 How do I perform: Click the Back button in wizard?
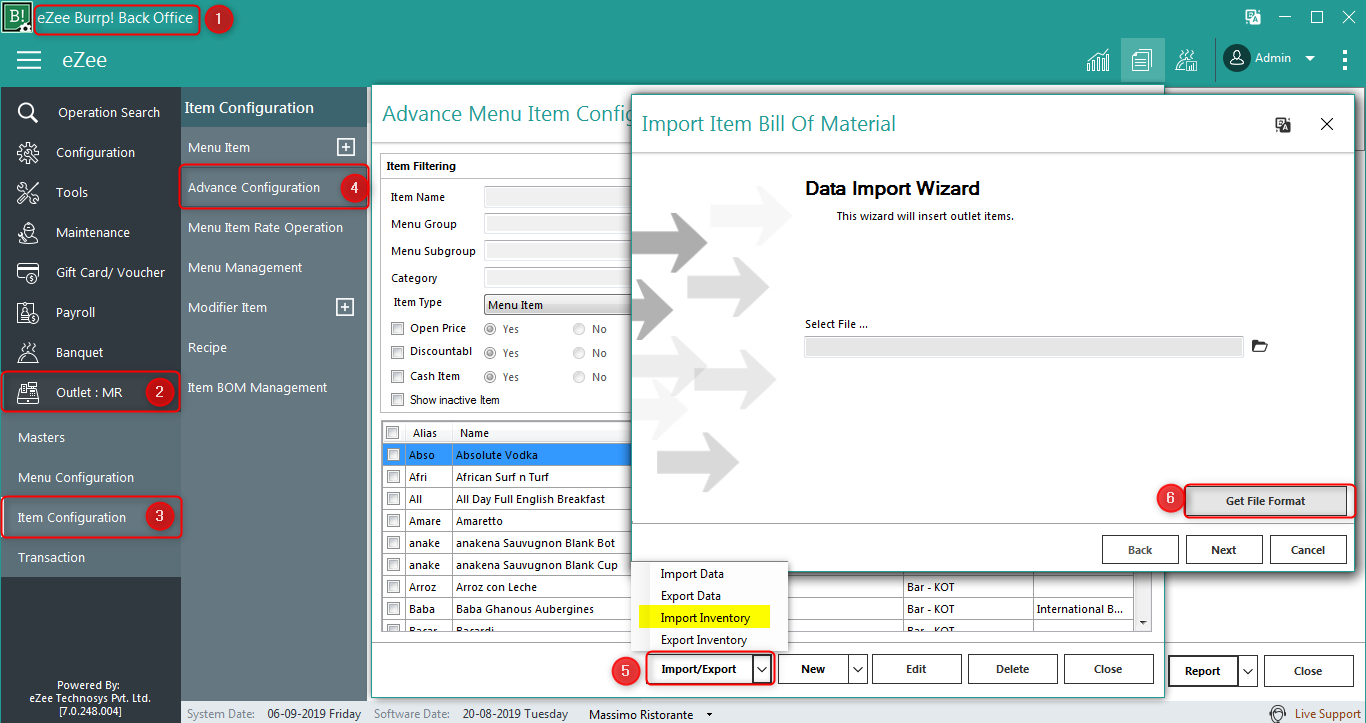pyautogui.click(x=1139, y=550)
